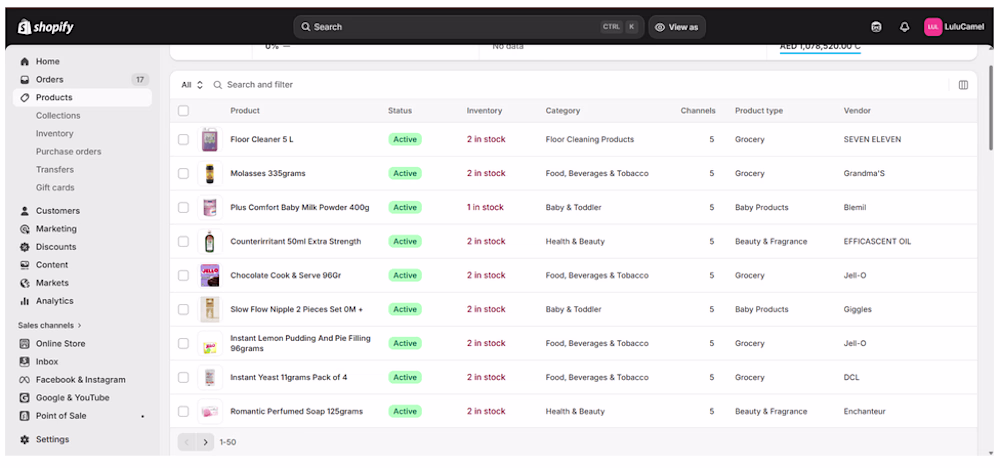Click the Orders badge showing 17
The height and width of the screenshot is (468, 1000).
[140, 80]
